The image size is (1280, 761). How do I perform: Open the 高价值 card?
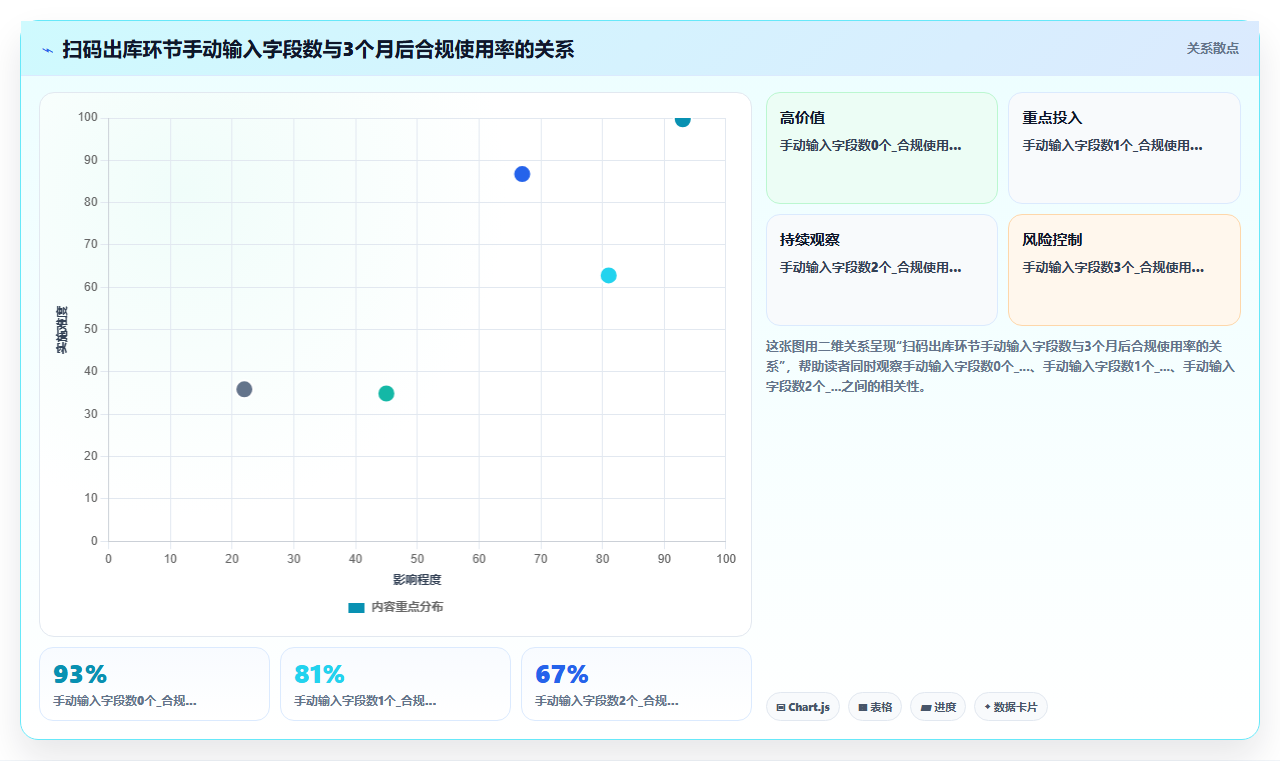pyautogui.click(x=882, y=148)
